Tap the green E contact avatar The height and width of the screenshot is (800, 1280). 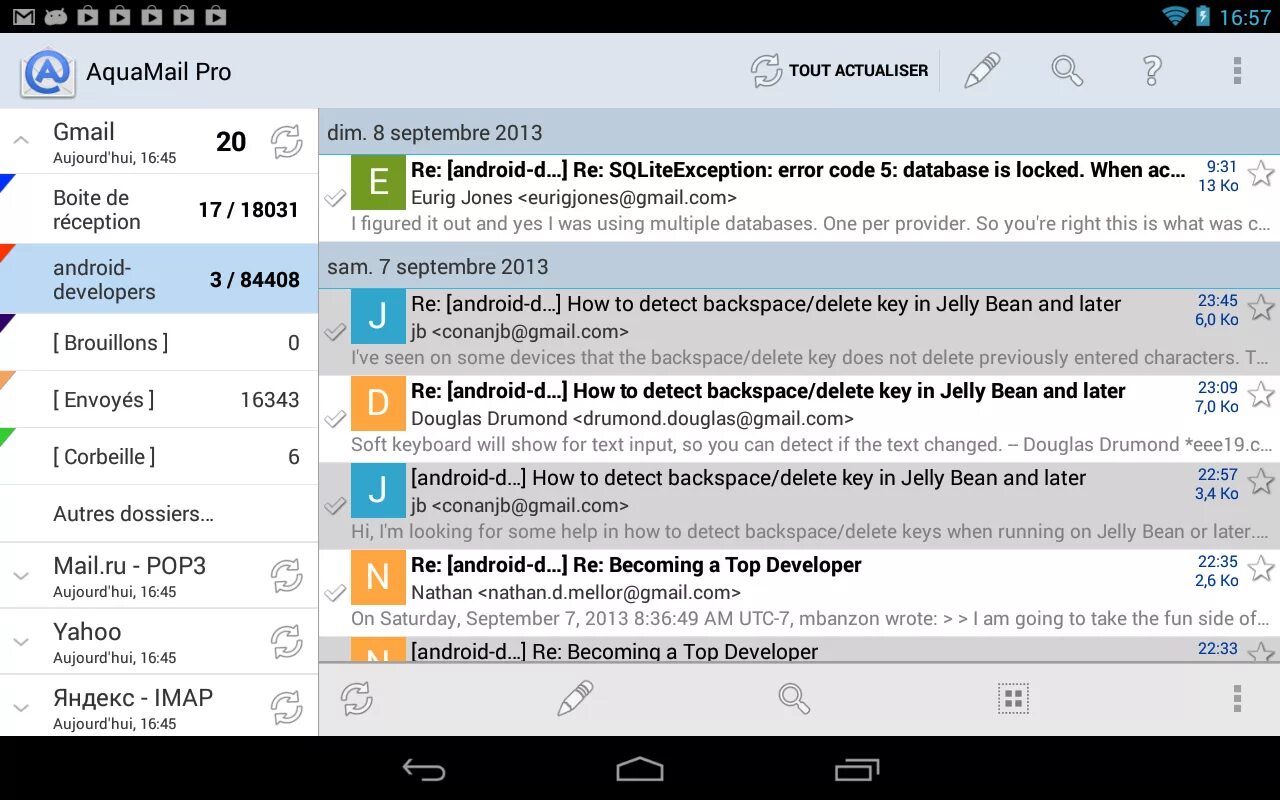pos(378,182)
